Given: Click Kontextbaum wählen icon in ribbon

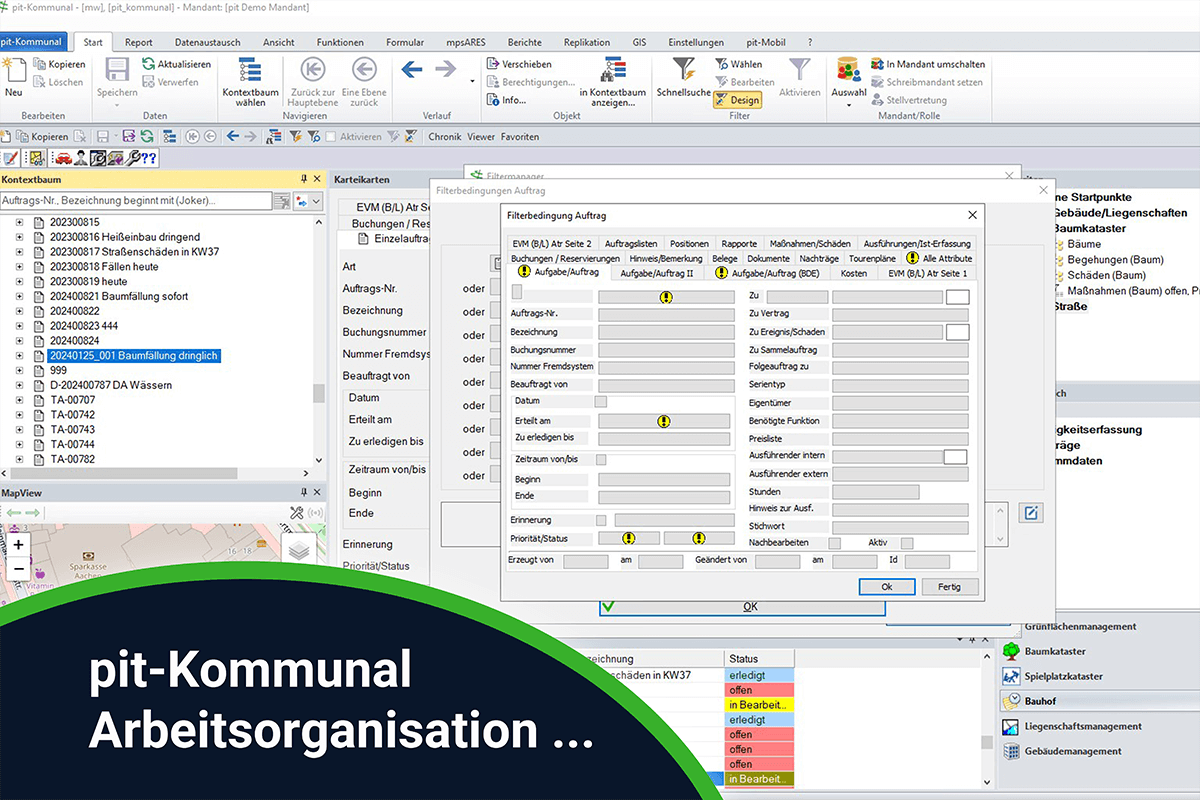Looking at the screenshot, I should pyautogui.click(x=250, y=70).
